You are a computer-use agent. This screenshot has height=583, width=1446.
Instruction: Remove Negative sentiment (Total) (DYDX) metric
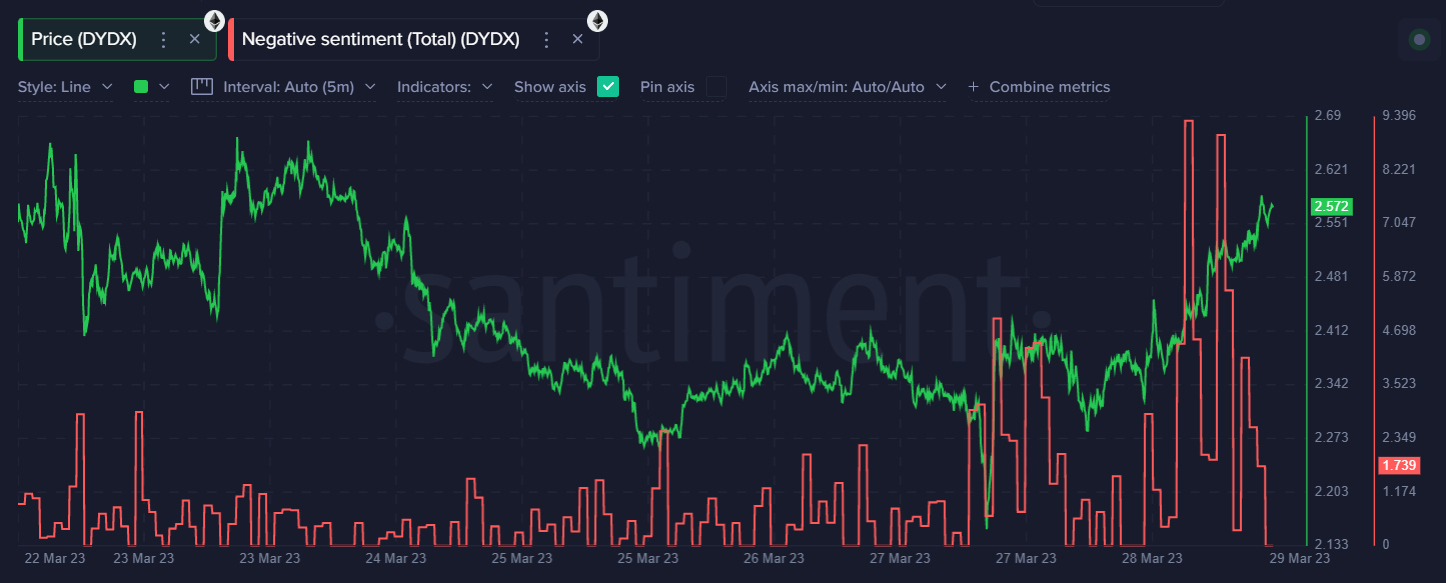pos(577,39)
